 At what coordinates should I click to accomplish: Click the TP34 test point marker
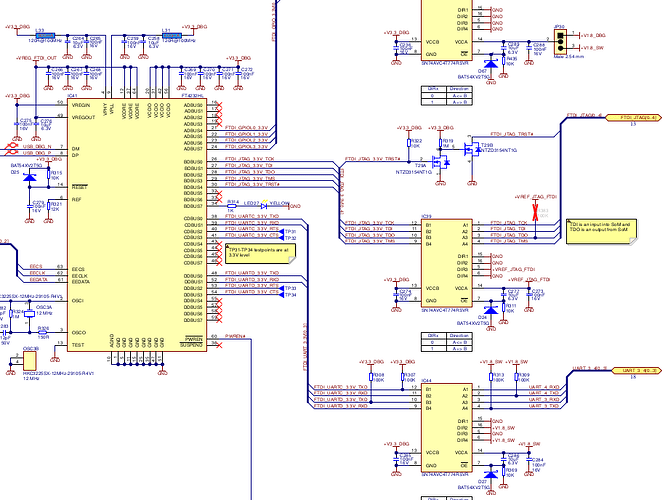(281, 294)
